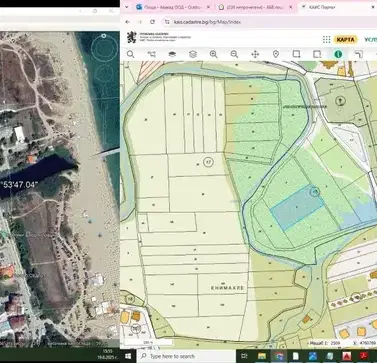The width and height of the screenshot is (377, 363).
Task: Go back in Chrome browser
Action: click(128, 22)
